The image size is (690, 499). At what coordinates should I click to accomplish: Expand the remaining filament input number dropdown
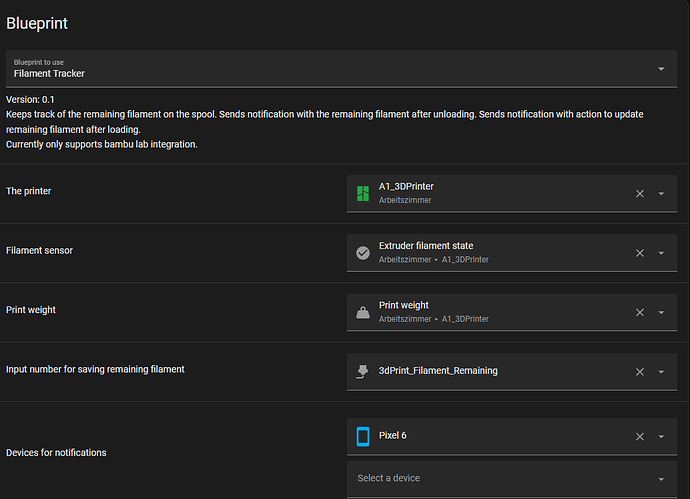tap(661, 371)
